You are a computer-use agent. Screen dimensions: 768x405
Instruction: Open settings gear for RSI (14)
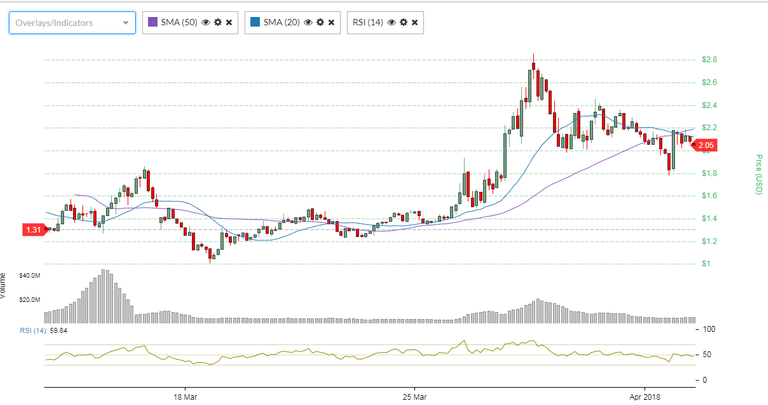(x=402, y=22)
